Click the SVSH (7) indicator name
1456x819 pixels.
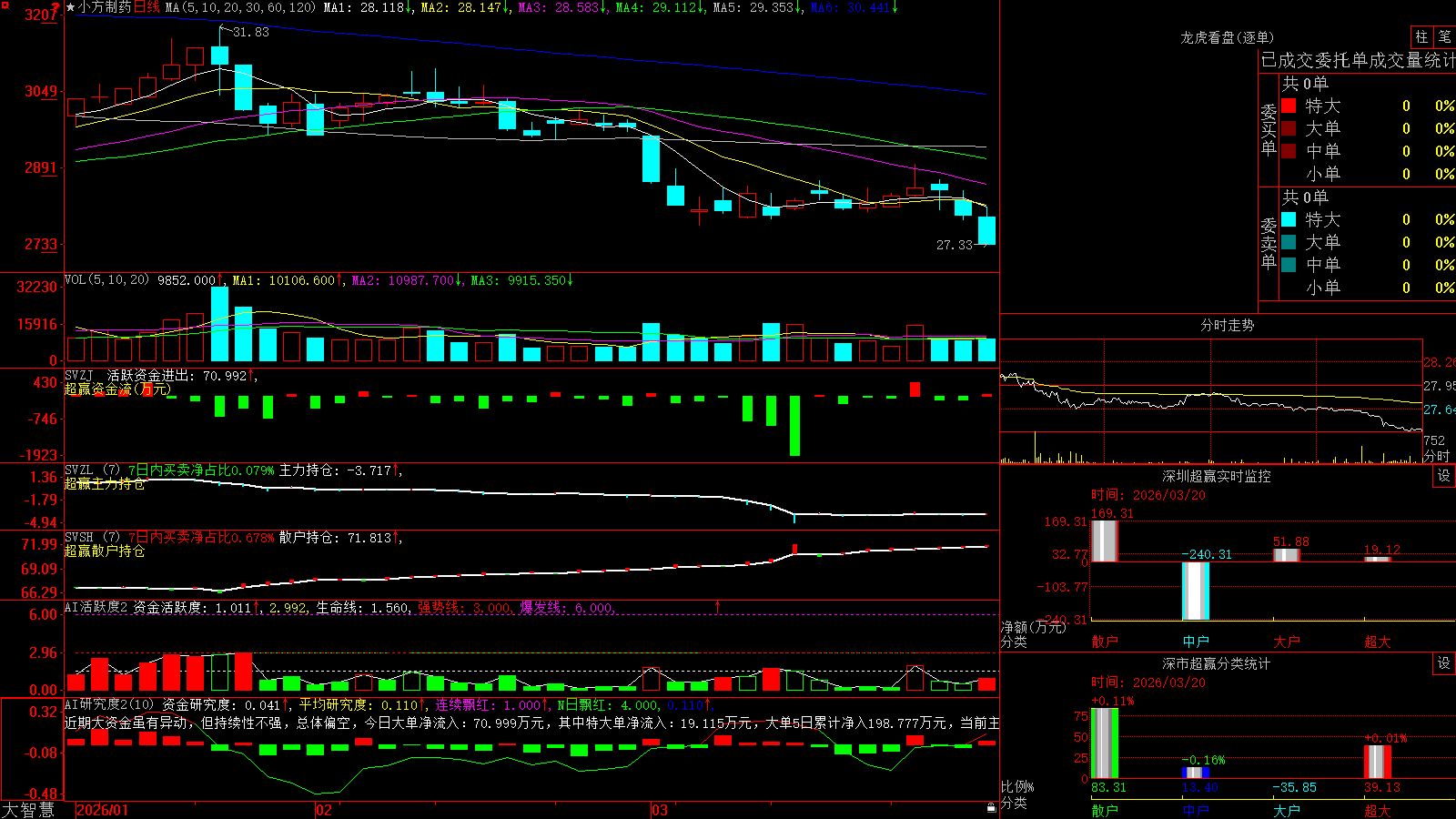click(x=93, y=538)
